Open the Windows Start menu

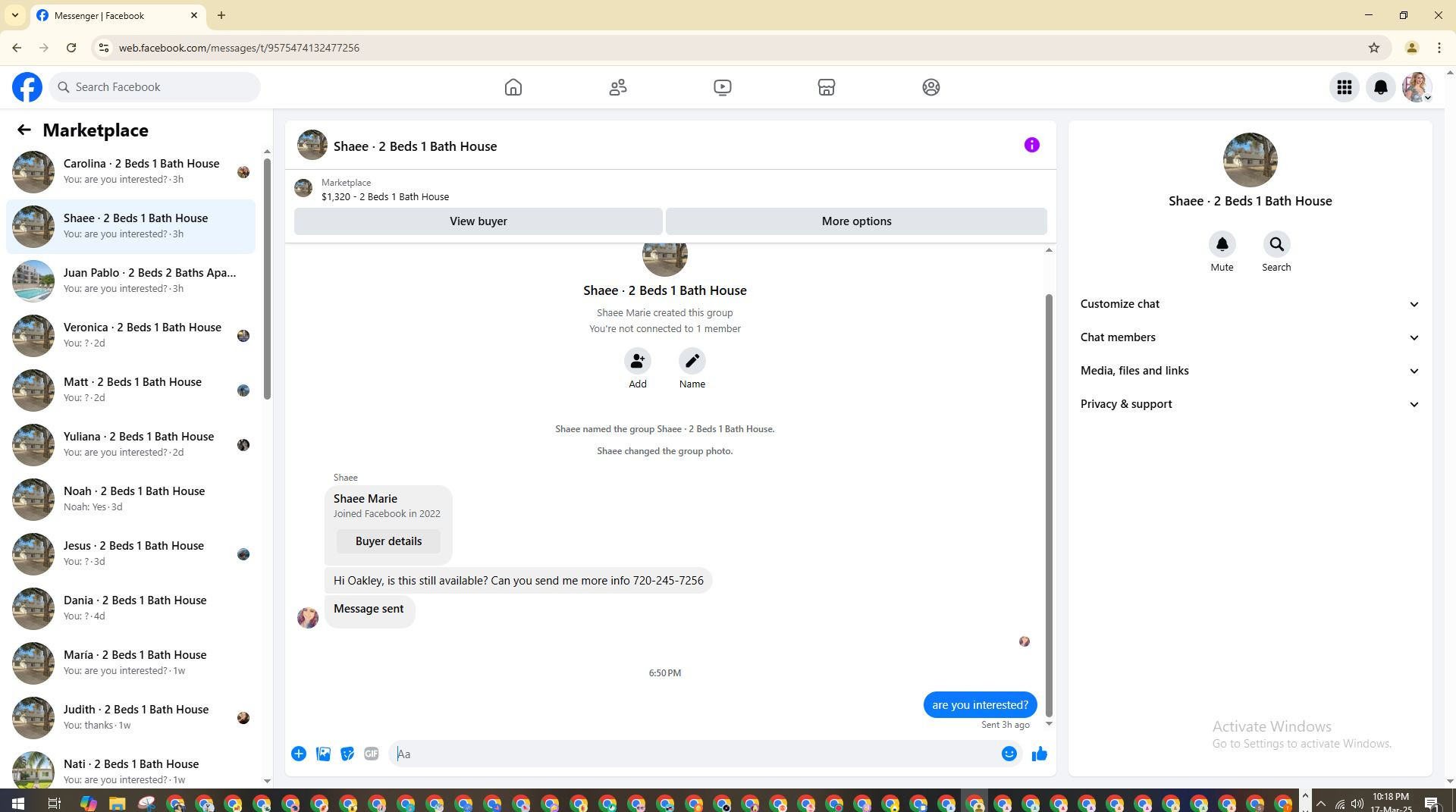pos(17,804)
